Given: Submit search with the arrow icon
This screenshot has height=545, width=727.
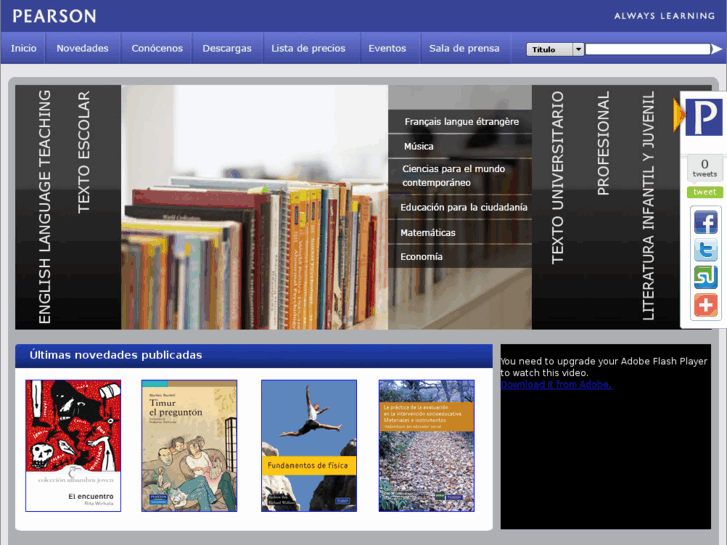Looking at the screenshot, I should [x=717, y=49].
